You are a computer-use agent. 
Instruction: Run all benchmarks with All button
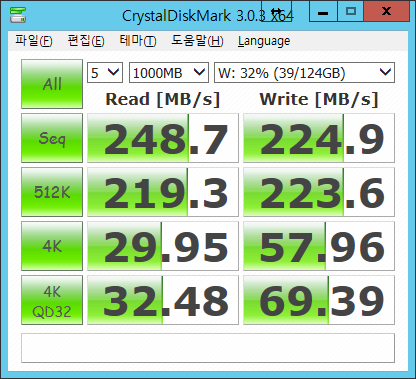(x=52, y=84)
